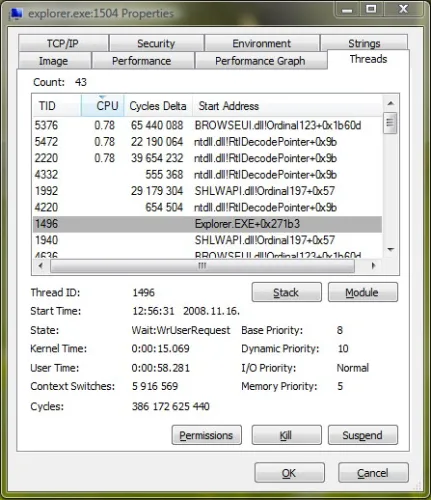
Task: Click the Dynamic Priority value 10
Action: click(x=343, y=349)
